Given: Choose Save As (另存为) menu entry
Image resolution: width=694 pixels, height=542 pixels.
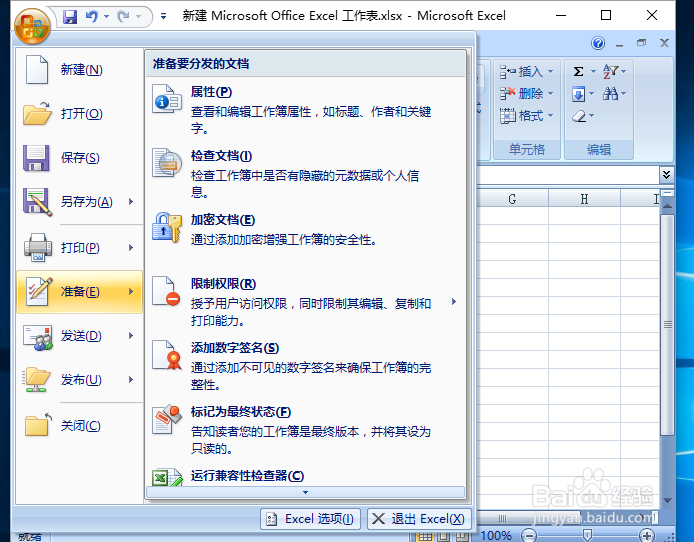Looking at the screenshot, I should click(80, 202).
